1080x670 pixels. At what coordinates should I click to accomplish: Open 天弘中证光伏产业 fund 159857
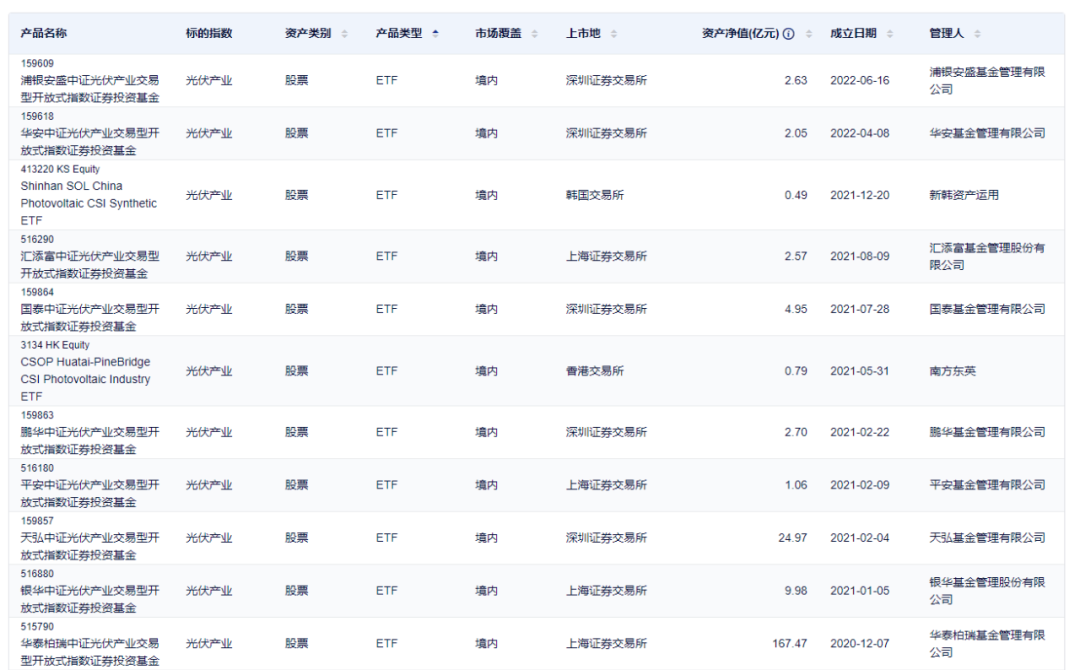[90, 547]
